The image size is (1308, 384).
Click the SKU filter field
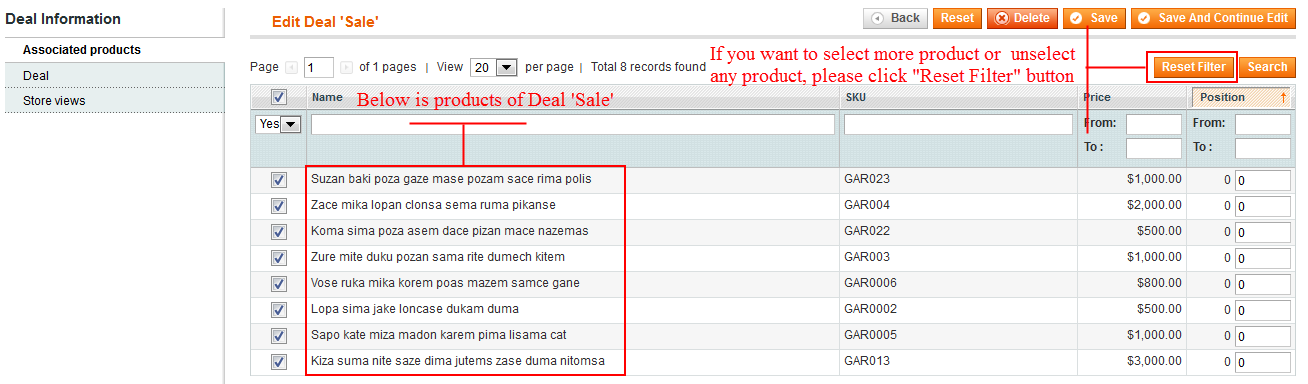tap(958, 124)
